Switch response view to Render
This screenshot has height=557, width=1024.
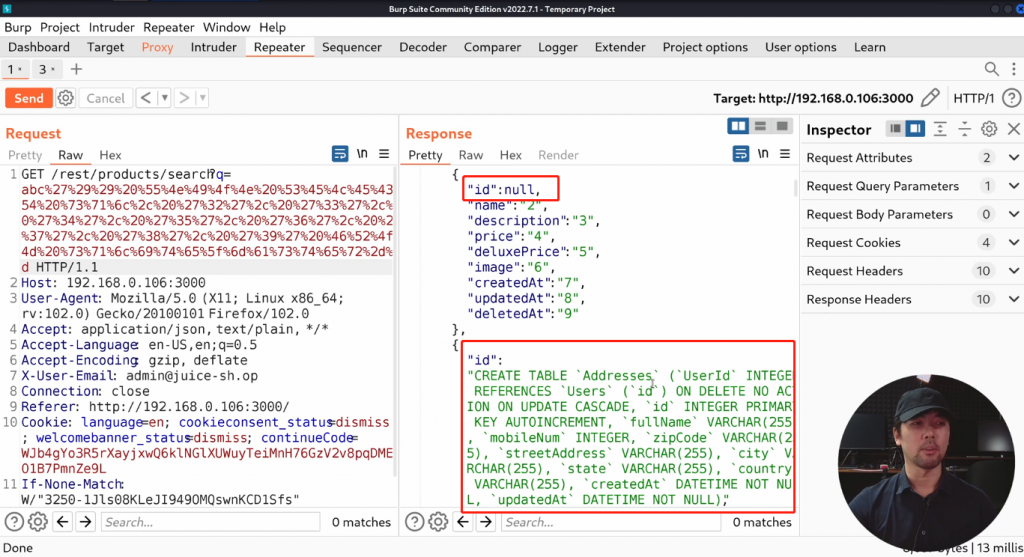(558, 155)
